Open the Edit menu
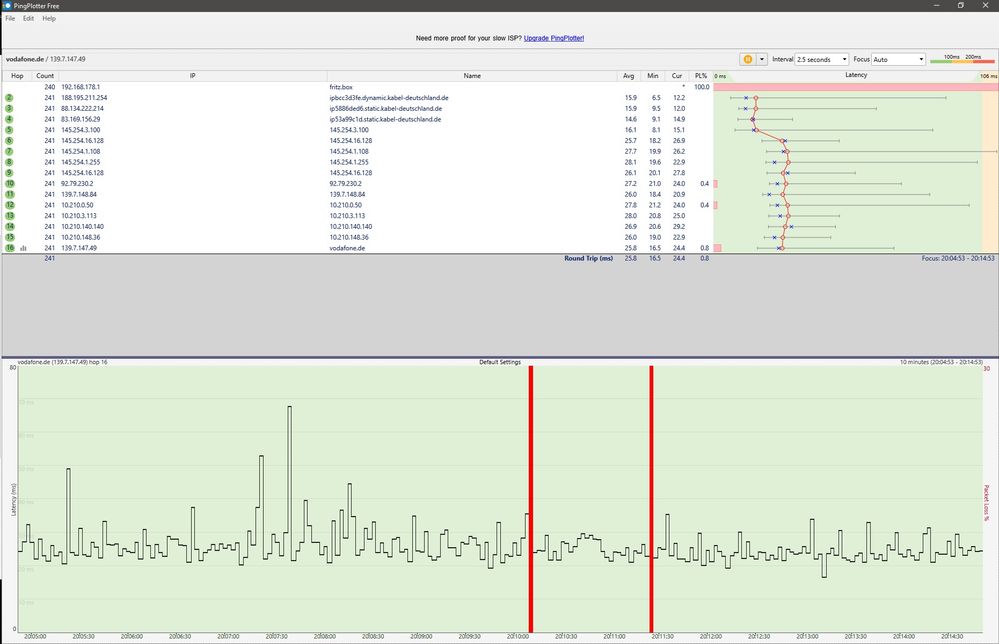The image size is (999, 644). [x=27, y=18]
